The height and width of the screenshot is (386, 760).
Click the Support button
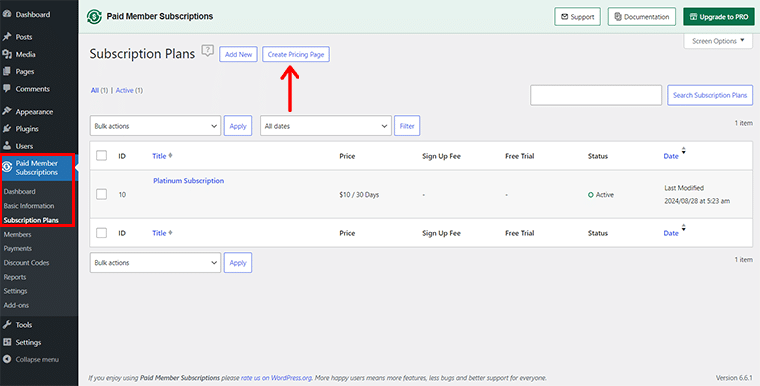(x=578, y=16)
